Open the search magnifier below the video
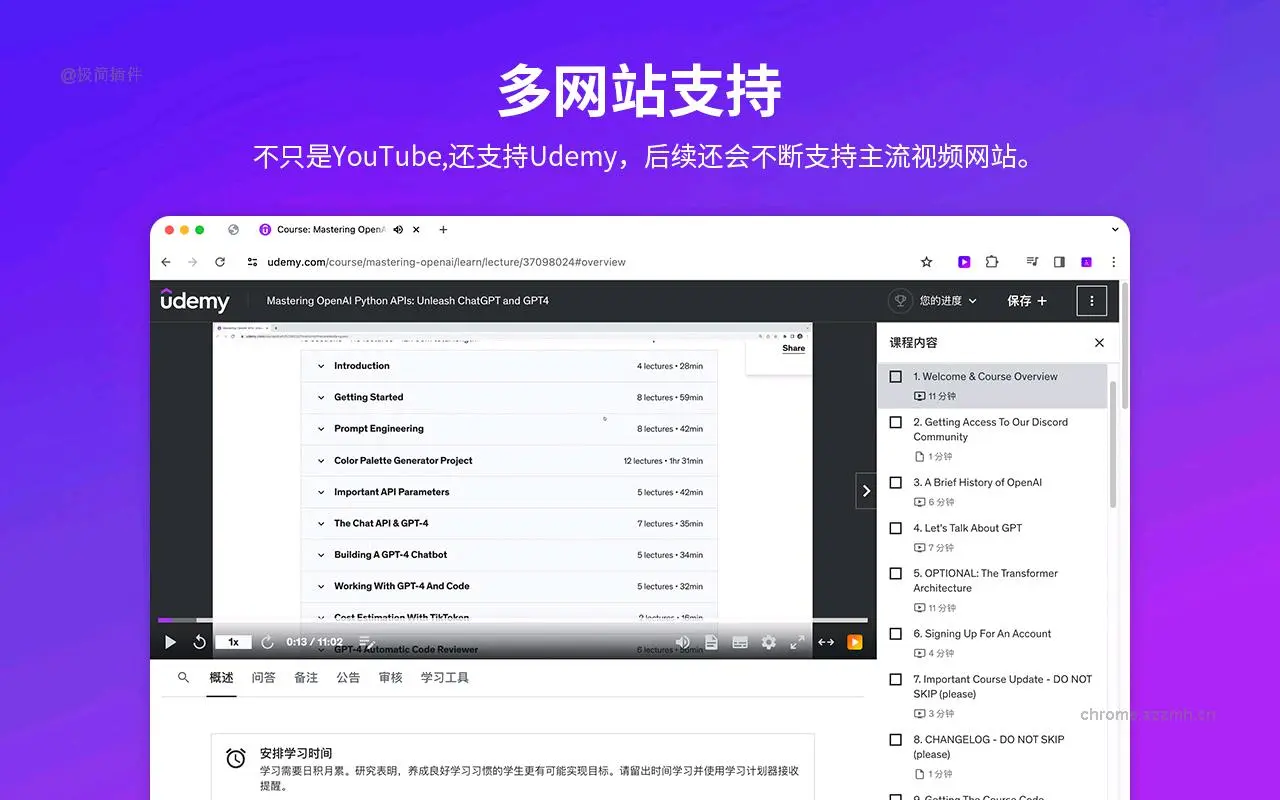This screenshot has height=800, width=1280. pyautogui.click(x=182, y=677)
